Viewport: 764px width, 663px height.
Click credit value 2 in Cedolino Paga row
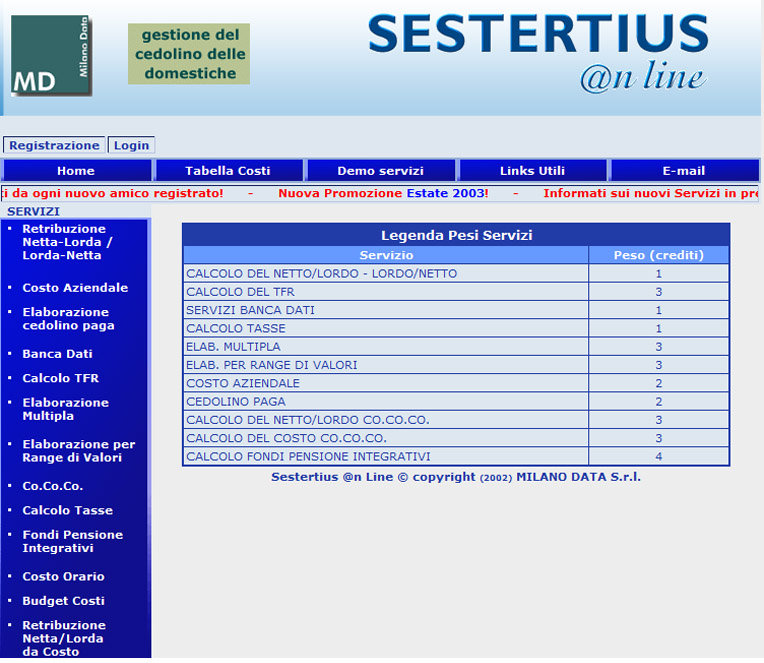[659, 402]
